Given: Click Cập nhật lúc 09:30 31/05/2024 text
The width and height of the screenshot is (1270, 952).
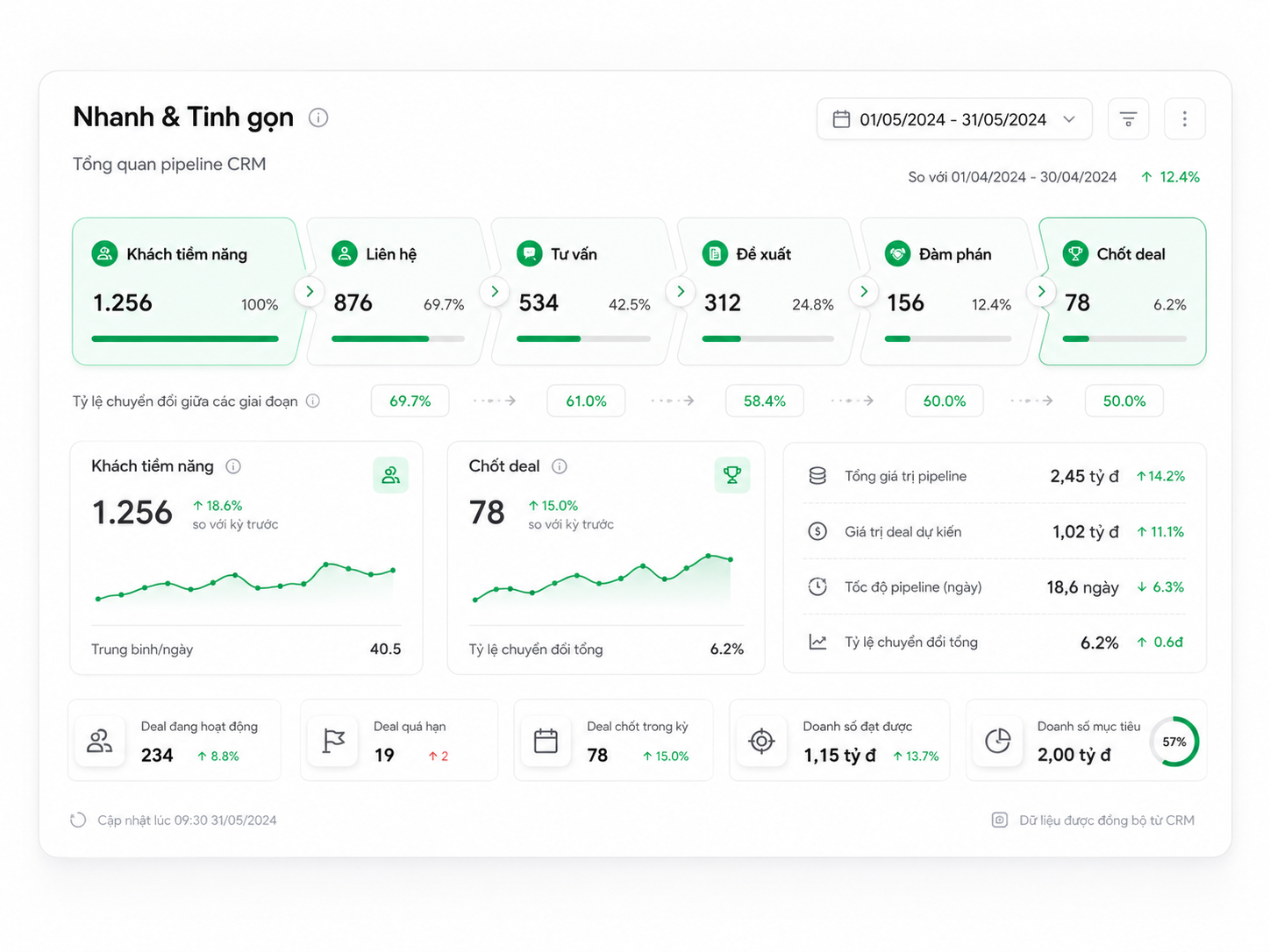Looking at the screenshot, I should coord(187,821).
